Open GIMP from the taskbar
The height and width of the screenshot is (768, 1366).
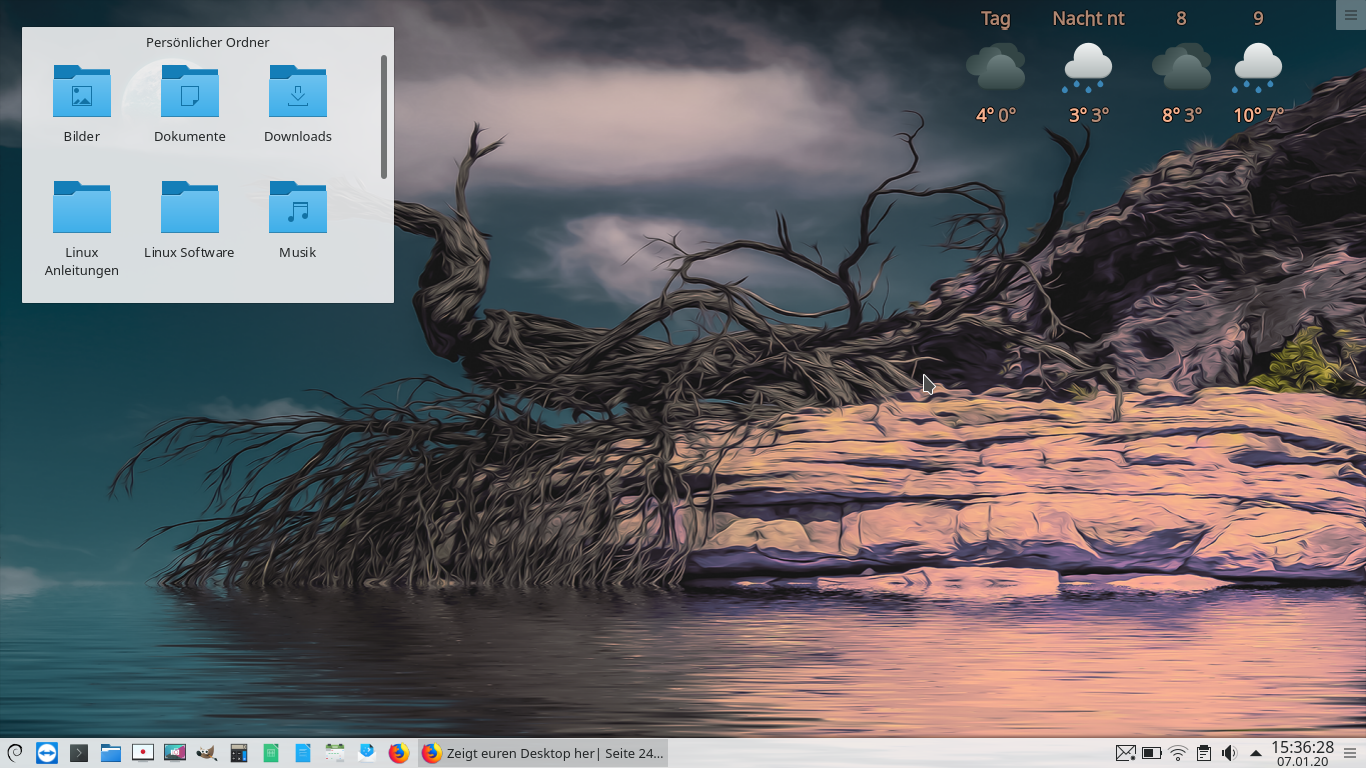pos(206,753)
